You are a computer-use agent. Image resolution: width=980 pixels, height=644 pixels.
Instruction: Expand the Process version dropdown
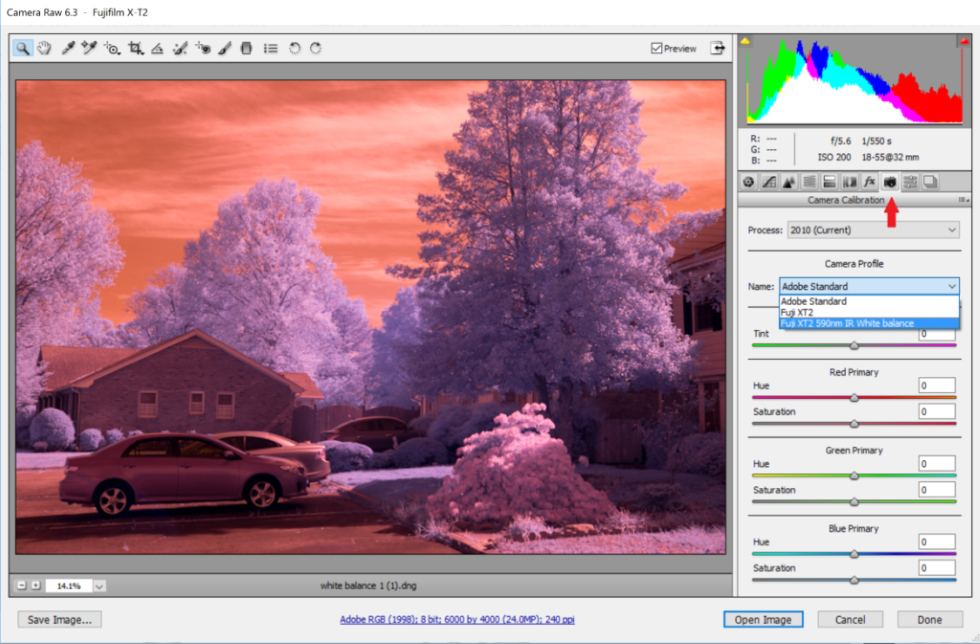873,230
